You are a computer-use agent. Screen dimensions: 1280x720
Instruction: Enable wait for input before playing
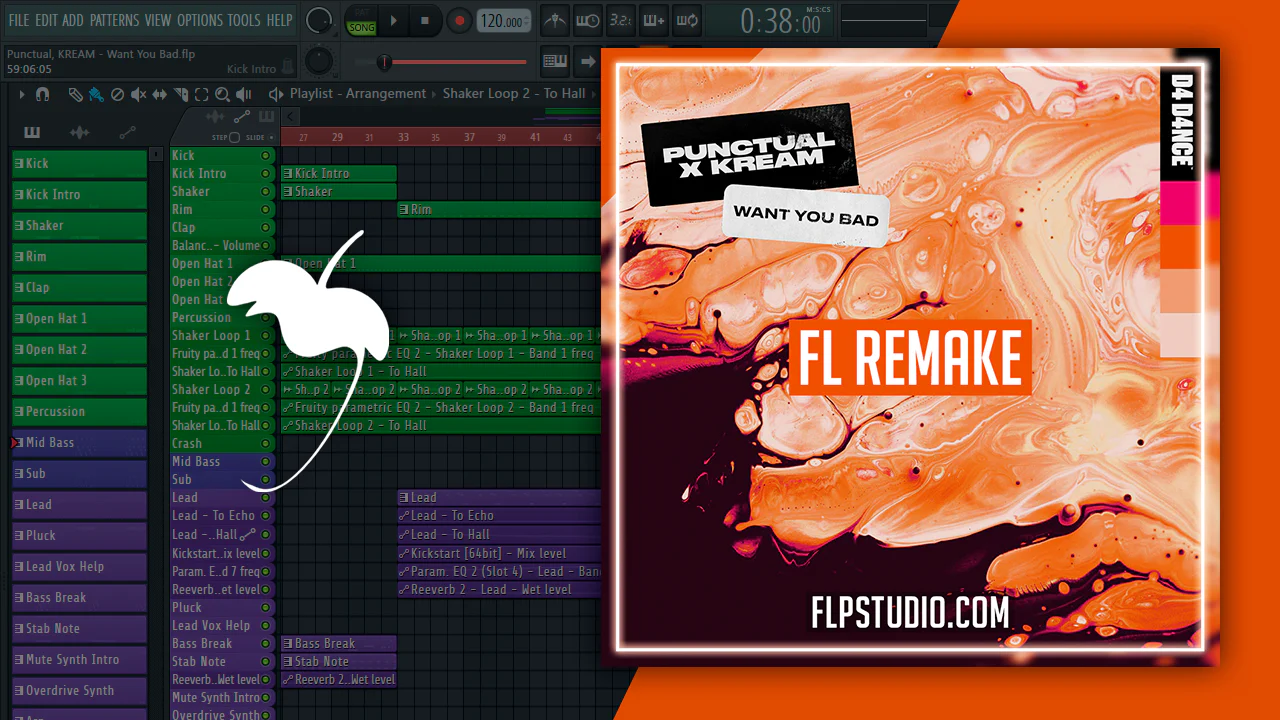588,20
